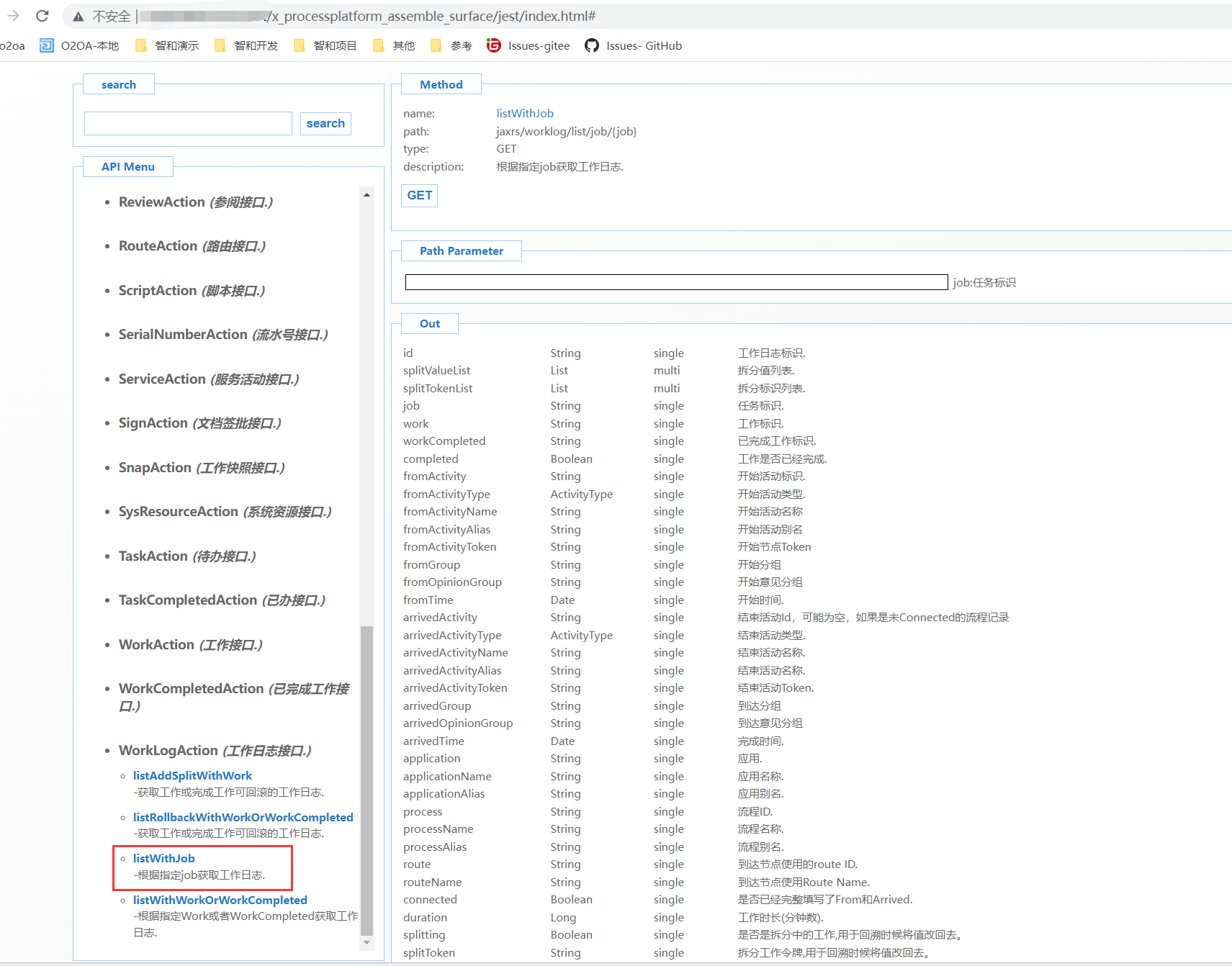Click the not-secure warning triangle icon
The width and height of the screenshot is (1232, 966).
[78, 17]
